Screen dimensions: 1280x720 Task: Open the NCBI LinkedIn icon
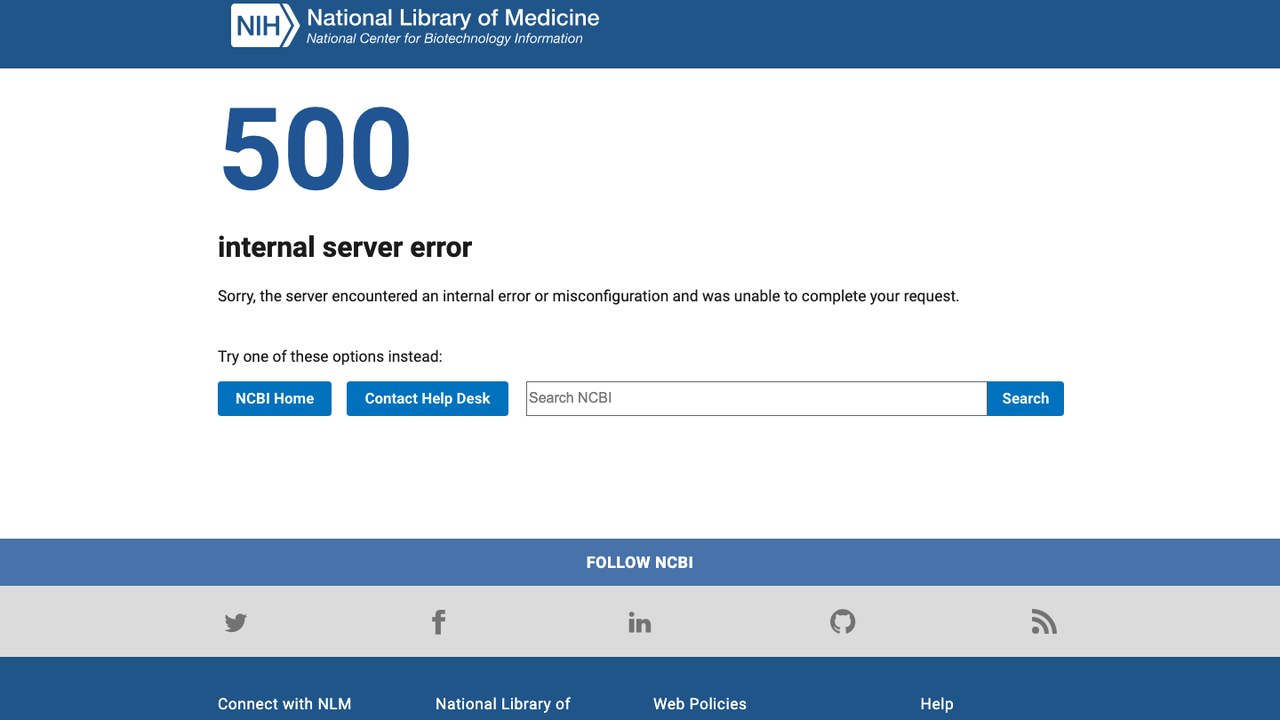(640, 623)
